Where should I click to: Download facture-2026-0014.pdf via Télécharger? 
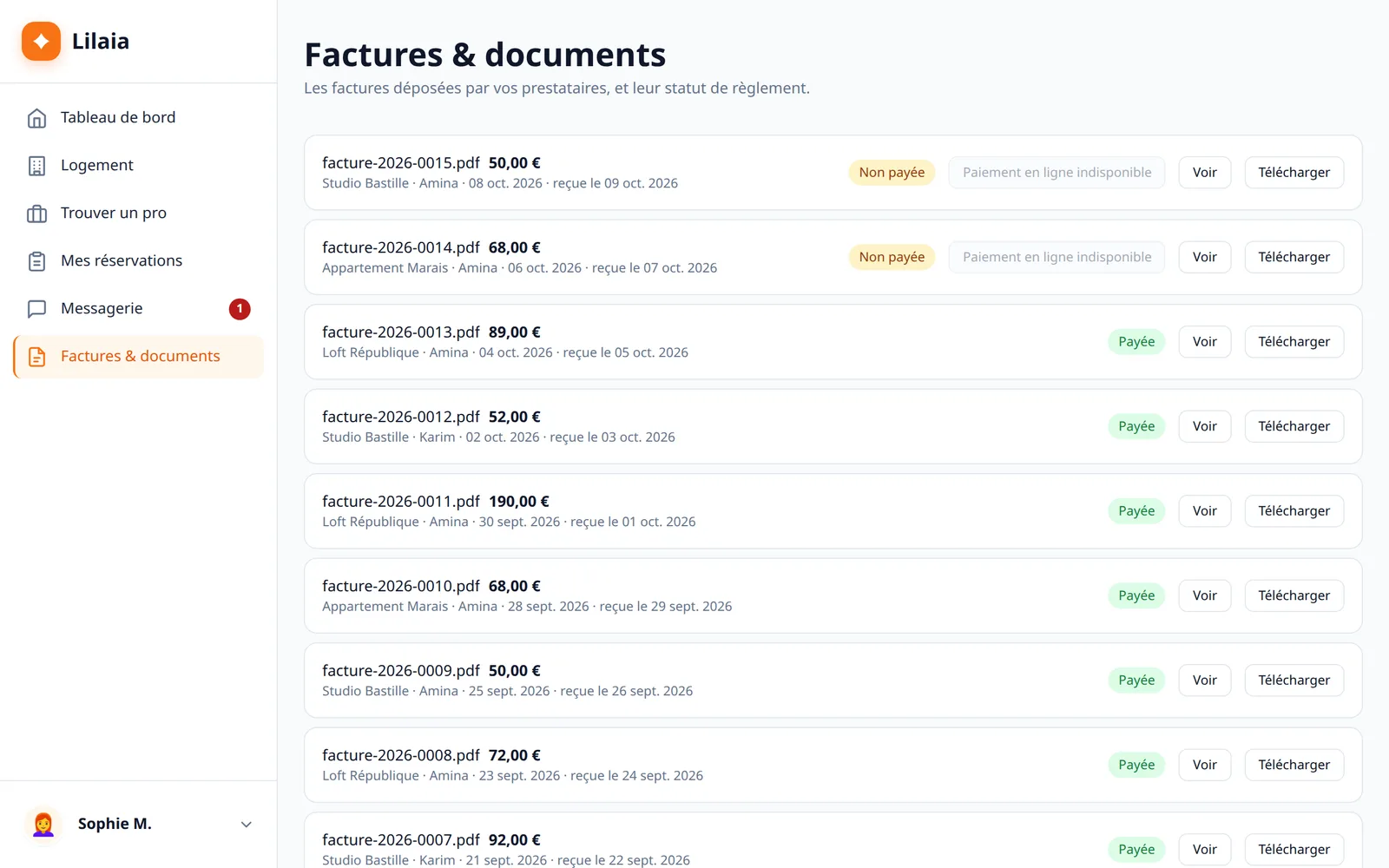tap(1294, 257)
